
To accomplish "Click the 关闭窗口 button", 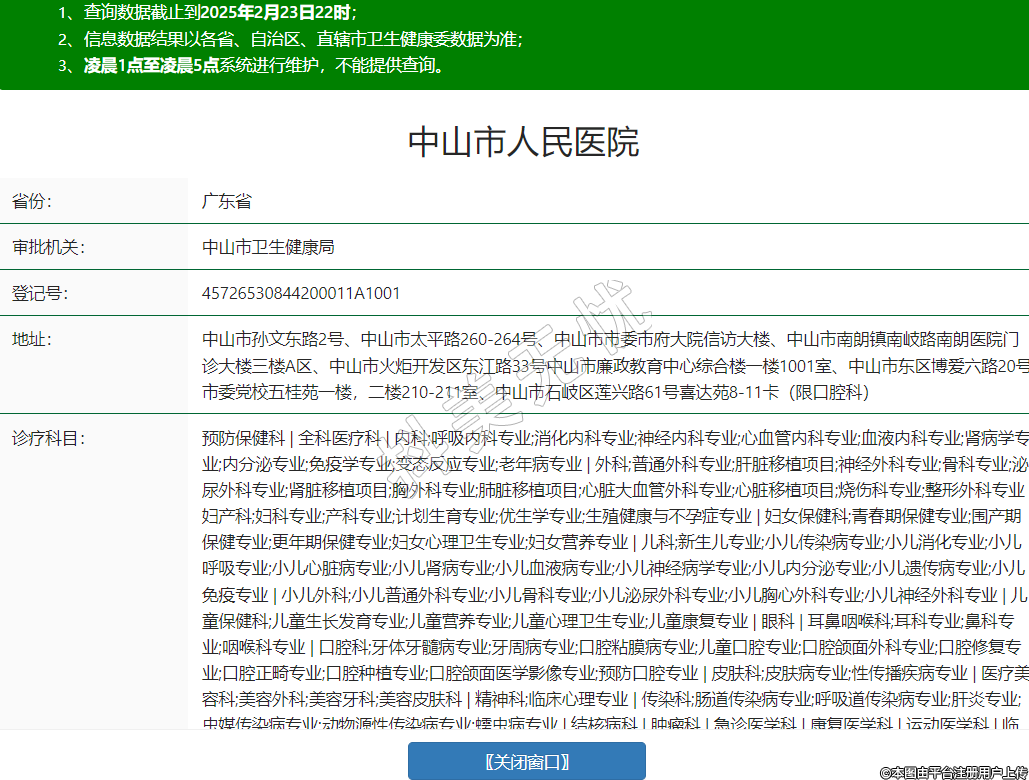I will pos(526,762).
